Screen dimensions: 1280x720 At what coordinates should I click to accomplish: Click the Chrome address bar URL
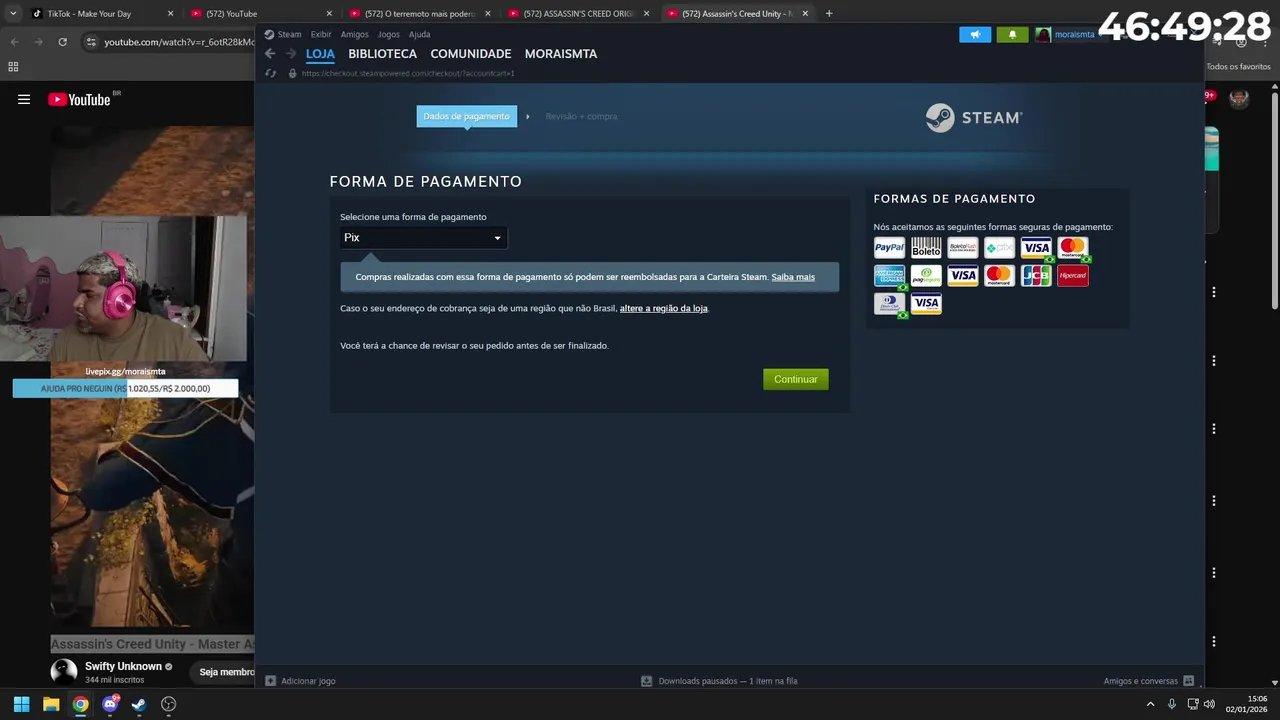[179, 42]
